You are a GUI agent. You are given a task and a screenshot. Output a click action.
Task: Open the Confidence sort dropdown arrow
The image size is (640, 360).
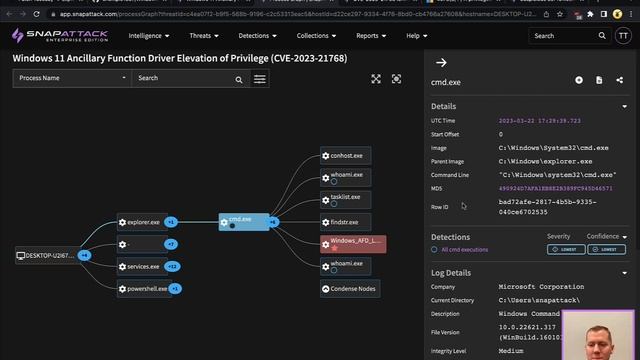pos(624,237)
